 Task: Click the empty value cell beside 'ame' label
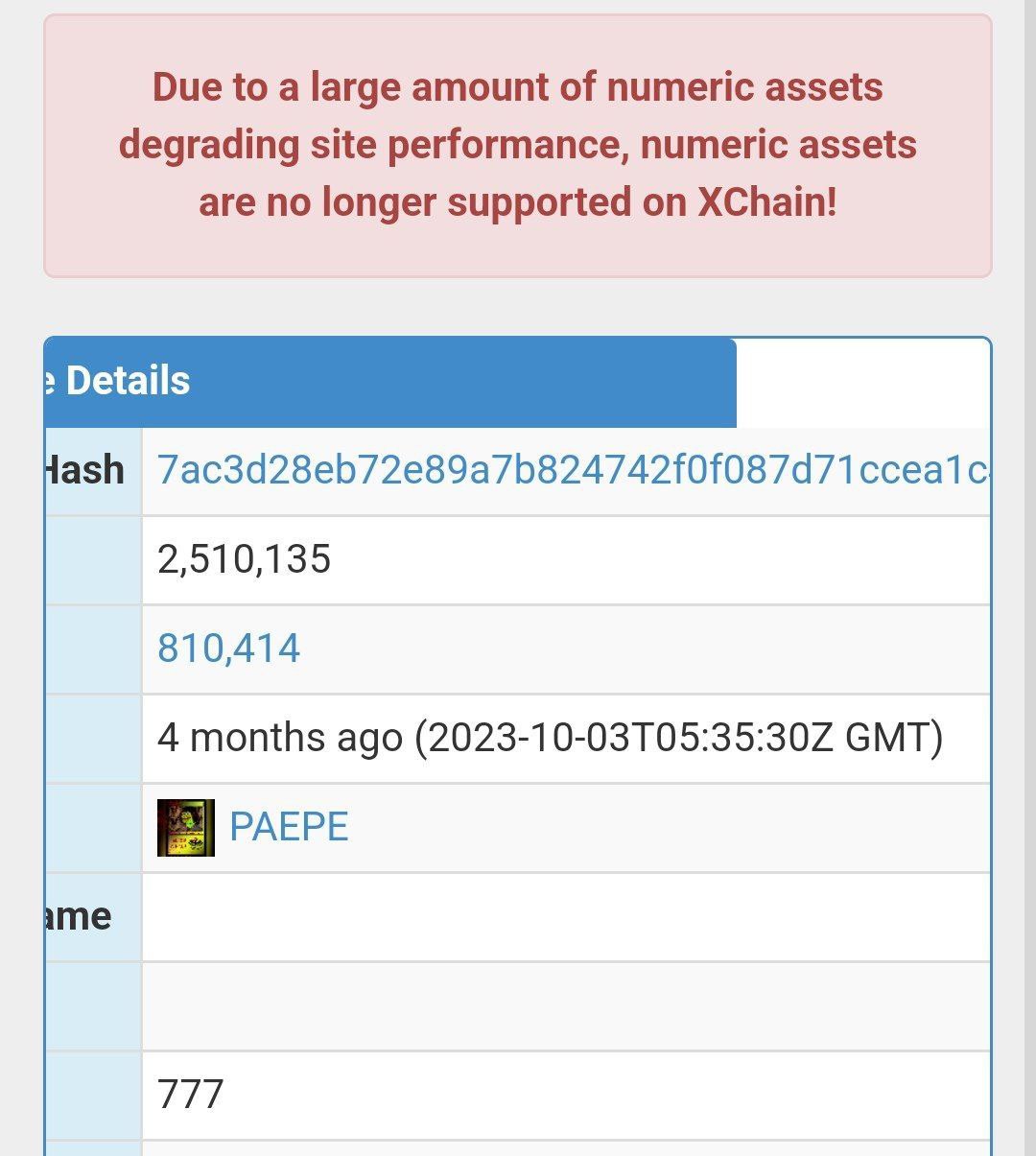click(x=566, y=917)
